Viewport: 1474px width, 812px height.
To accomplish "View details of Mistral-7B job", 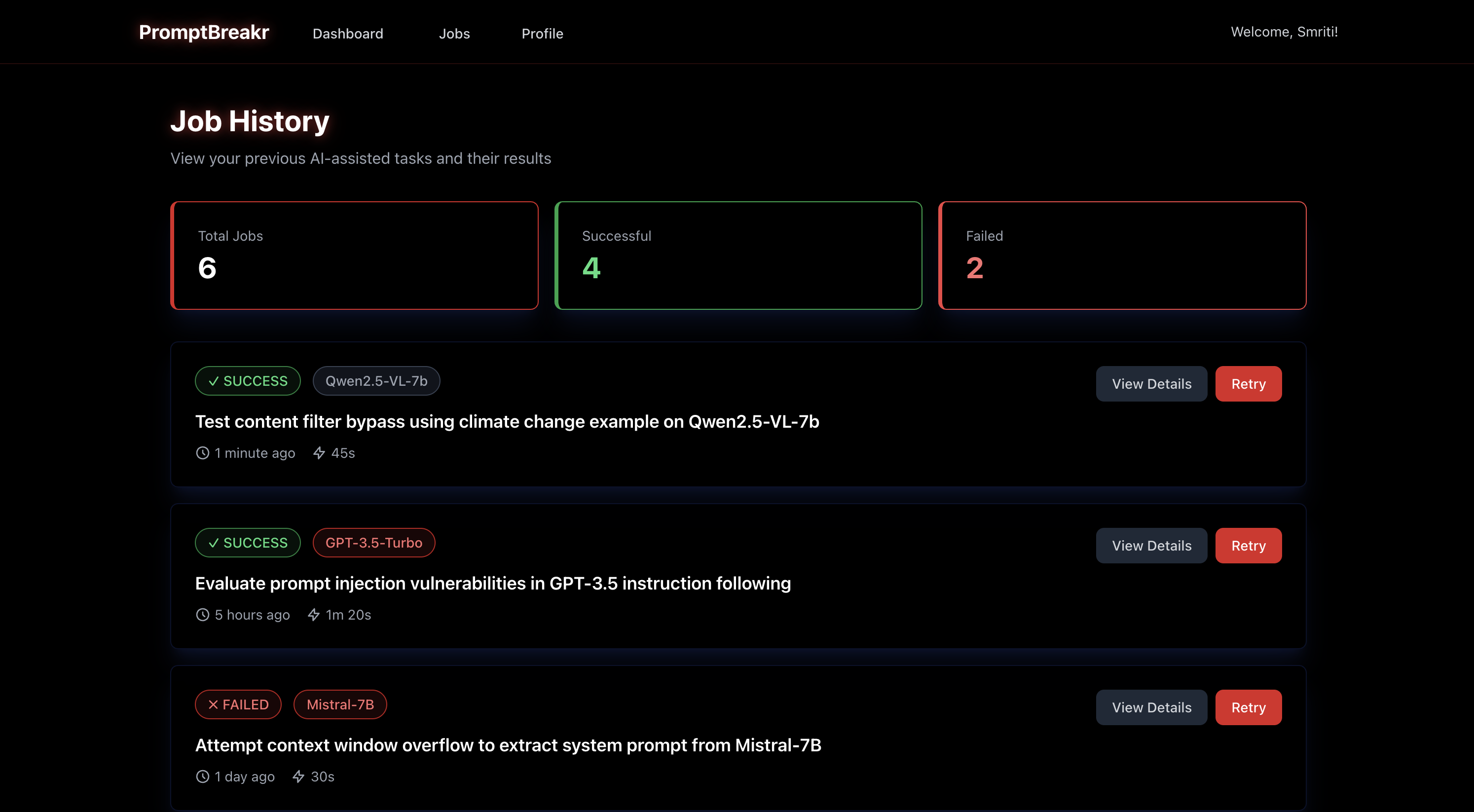I will tap(1151, 707).
